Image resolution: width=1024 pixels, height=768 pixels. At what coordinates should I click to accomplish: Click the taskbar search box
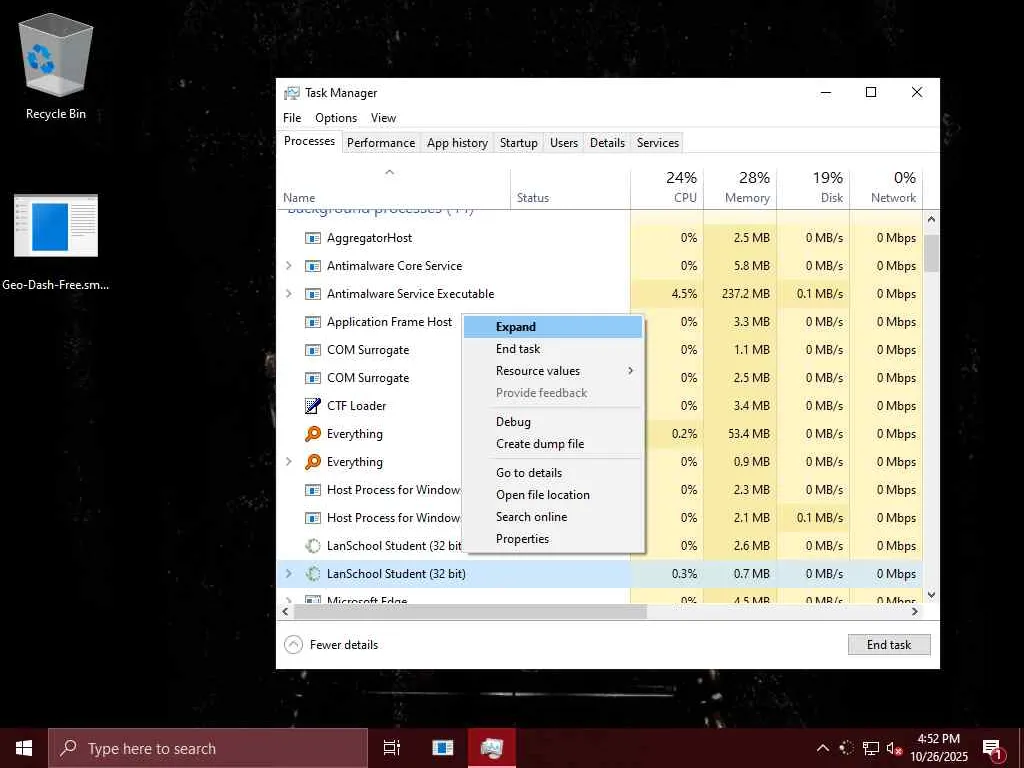pos(208,748)
